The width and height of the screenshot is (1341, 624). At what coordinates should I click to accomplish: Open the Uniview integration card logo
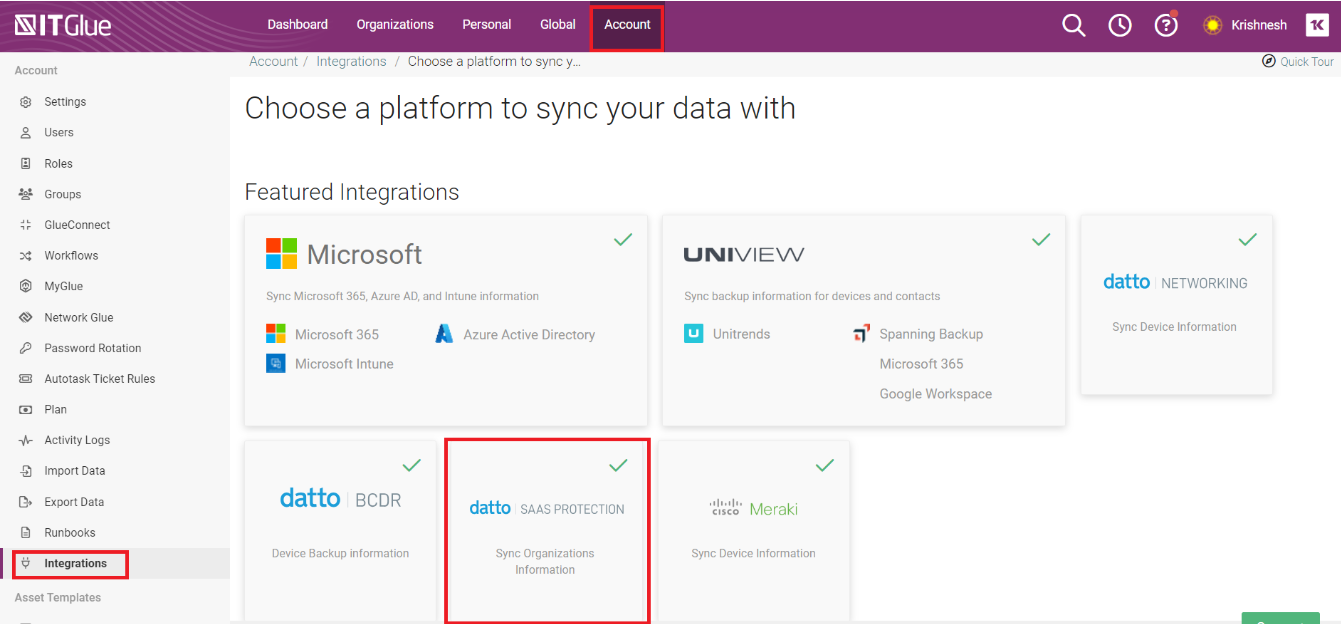tap(744, 254)
